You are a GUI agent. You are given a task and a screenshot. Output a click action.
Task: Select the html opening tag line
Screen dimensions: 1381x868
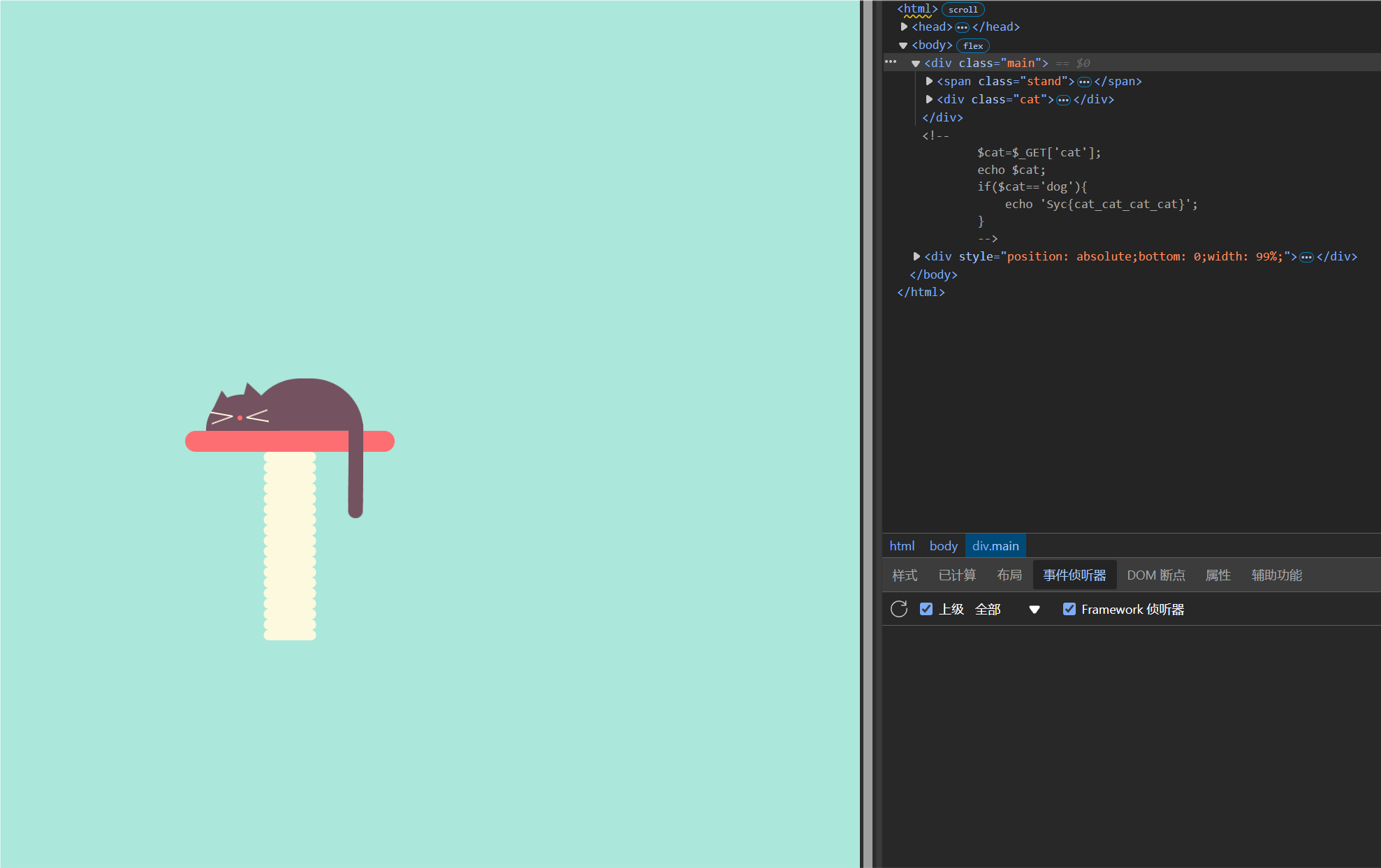tap(917, 9)
